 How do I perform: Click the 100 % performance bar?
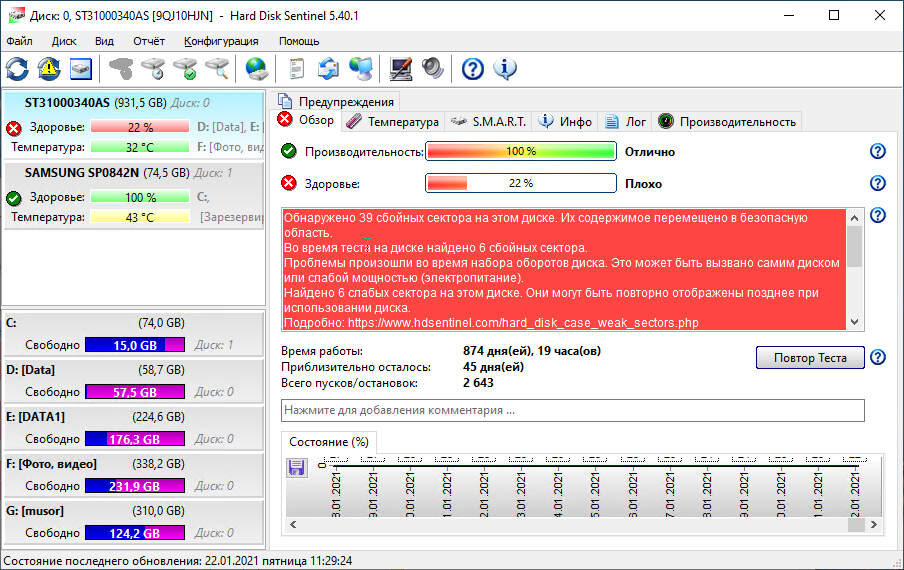coord(521,151)
